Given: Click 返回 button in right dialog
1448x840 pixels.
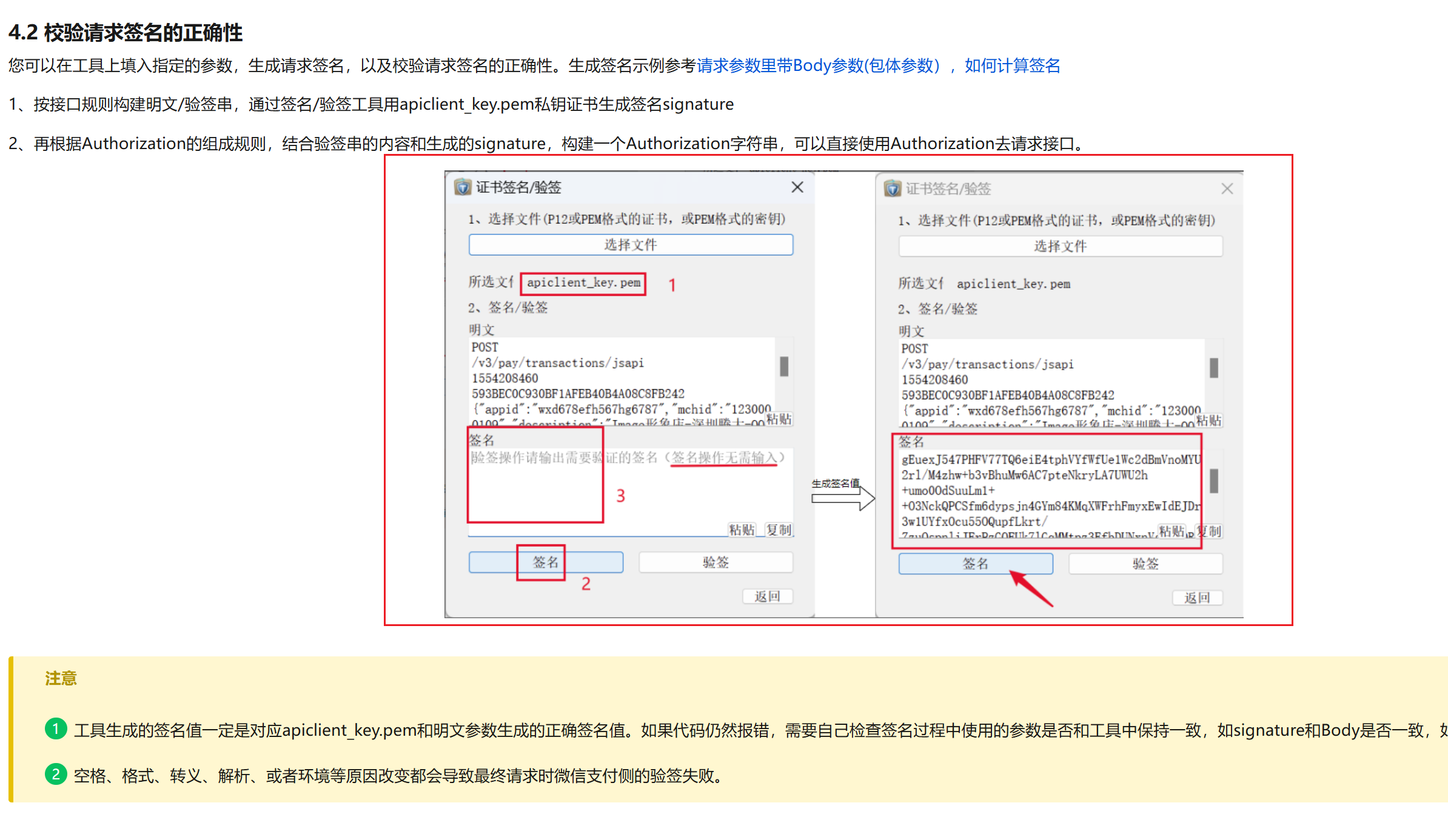Looking at the screenshot, I should [1197, 598].
